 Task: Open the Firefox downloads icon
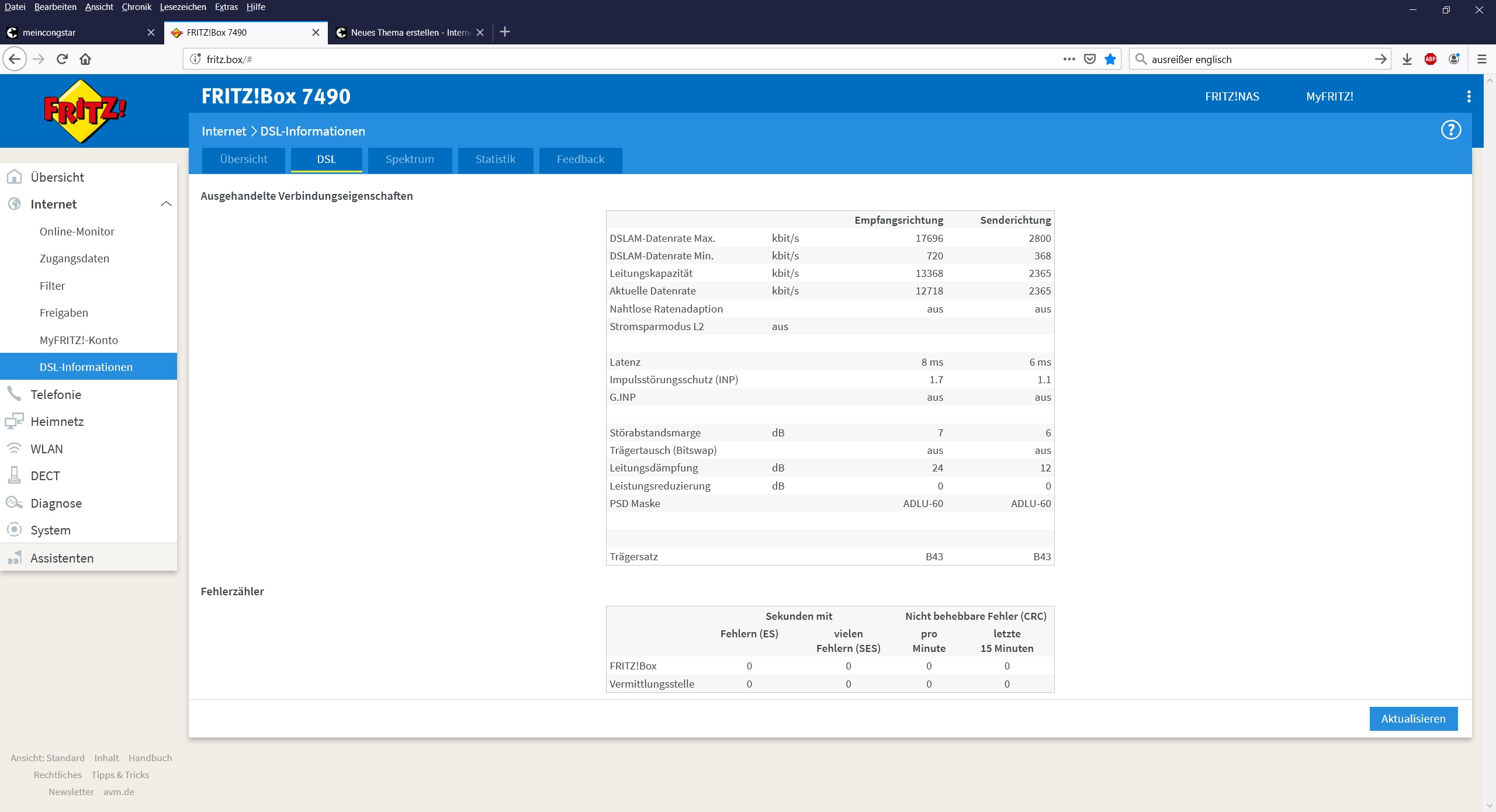click(1407, 59)
